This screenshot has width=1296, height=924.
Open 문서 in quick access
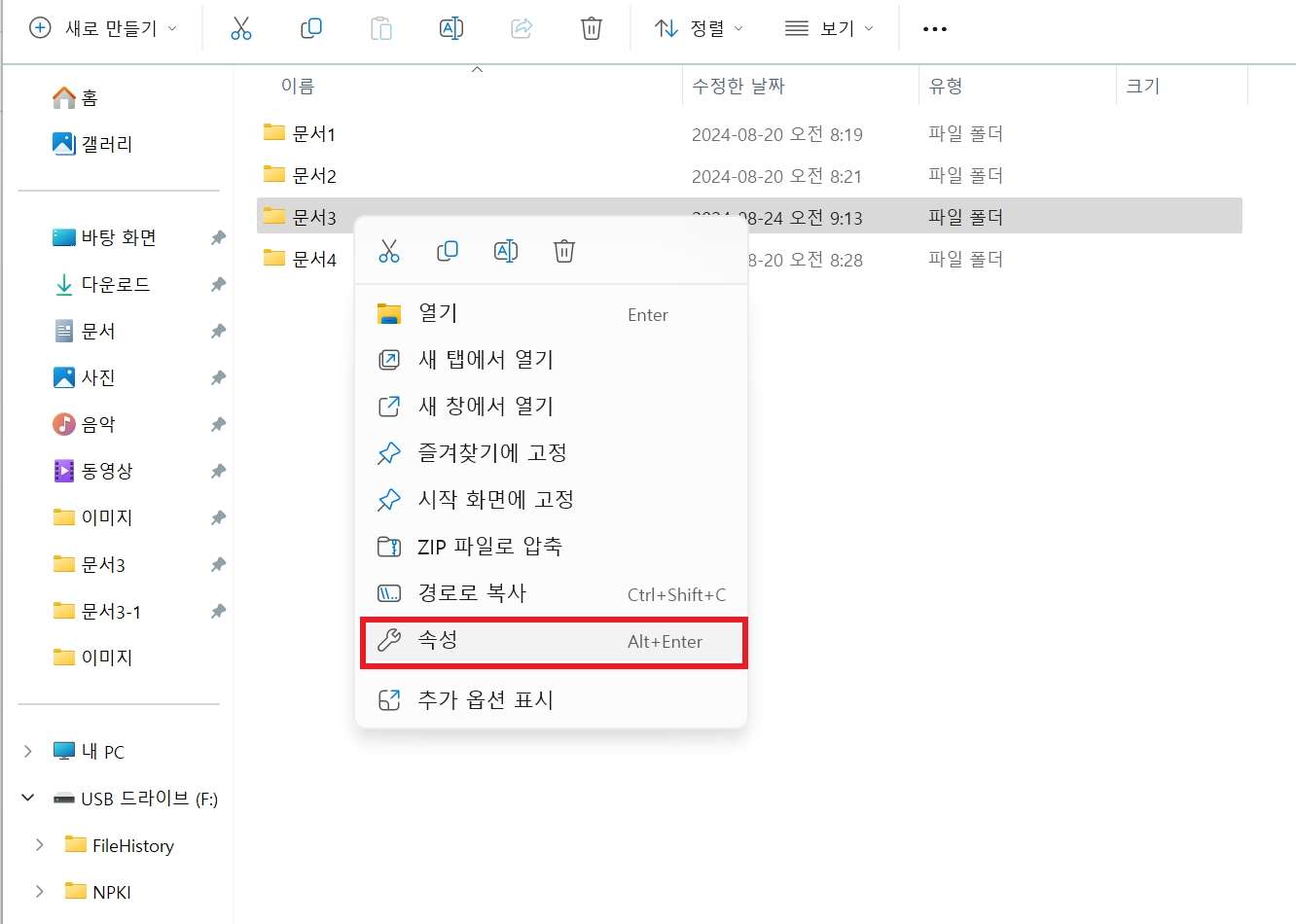(x=84, y=331)
